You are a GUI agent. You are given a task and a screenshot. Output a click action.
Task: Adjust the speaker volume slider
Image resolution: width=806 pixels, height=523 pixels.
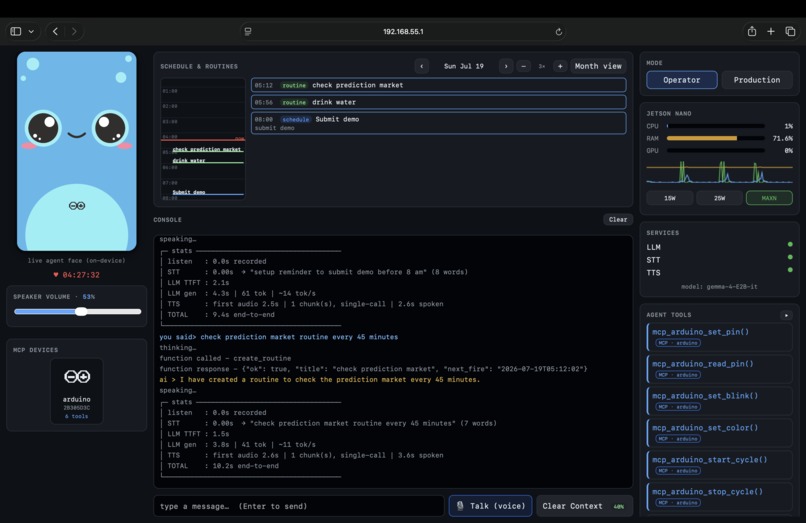[x=78, y=312]
